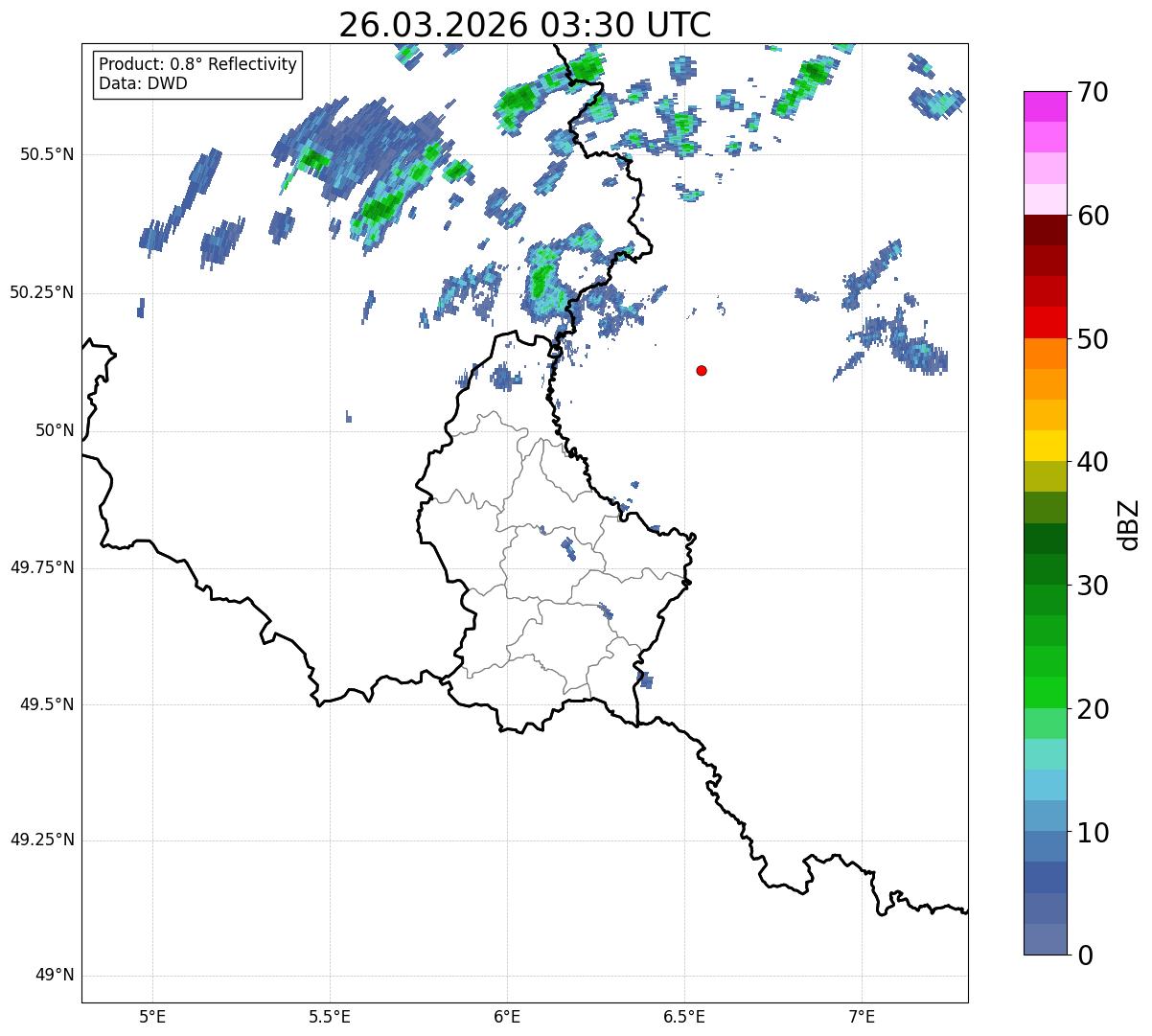1152x1036 pixels.
Task: Click the longitude label "5.5°E"
Action: 330,1016
